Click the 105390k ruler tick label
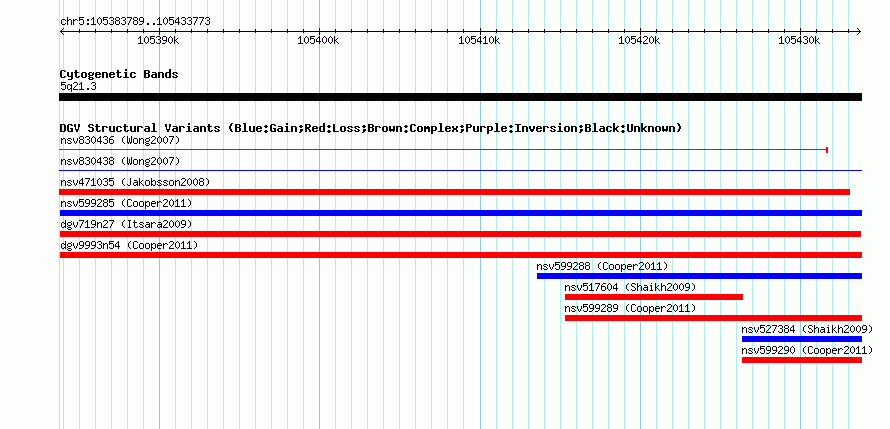 point(159,40)
